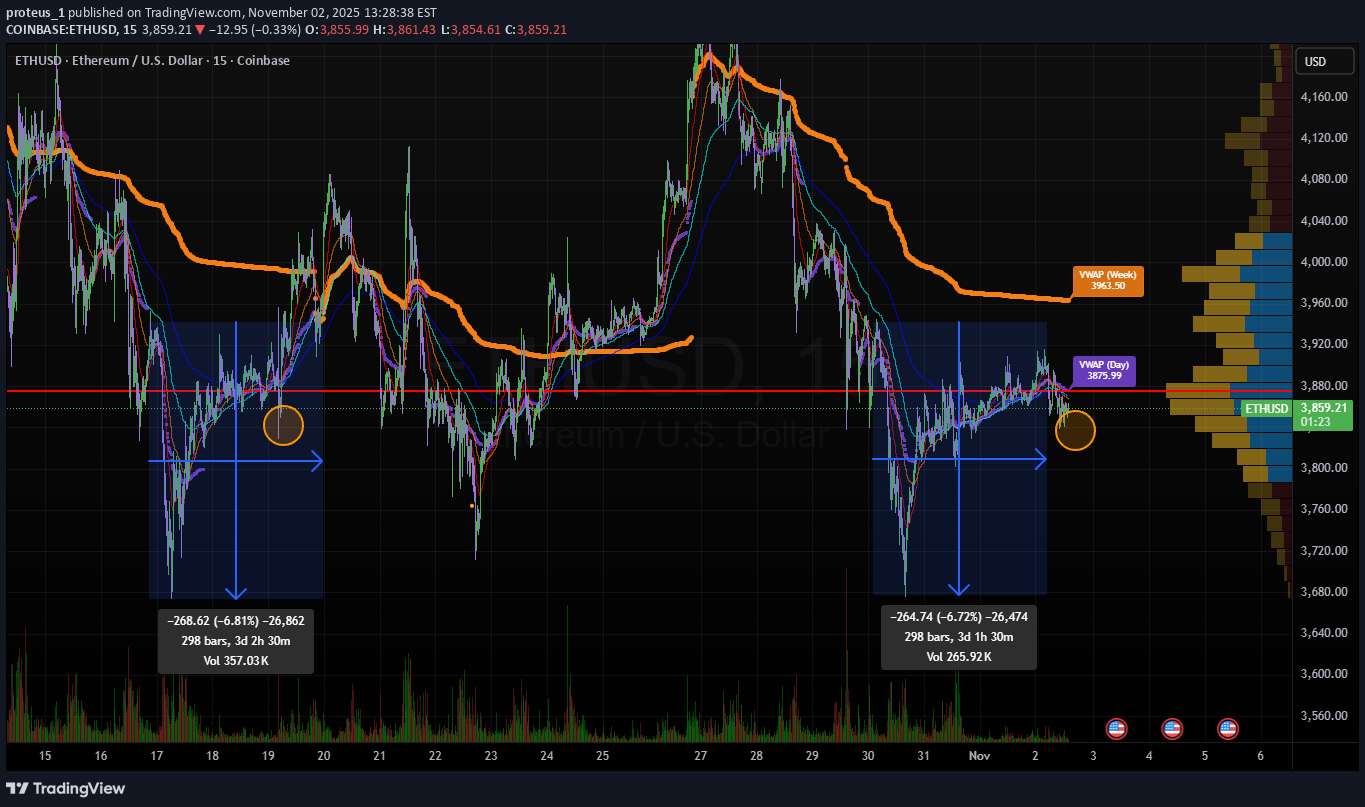This screenshot has width=1365, height=807.
Task: Select the orange circle marker near Nov 2
Action: coord(1075,430)
